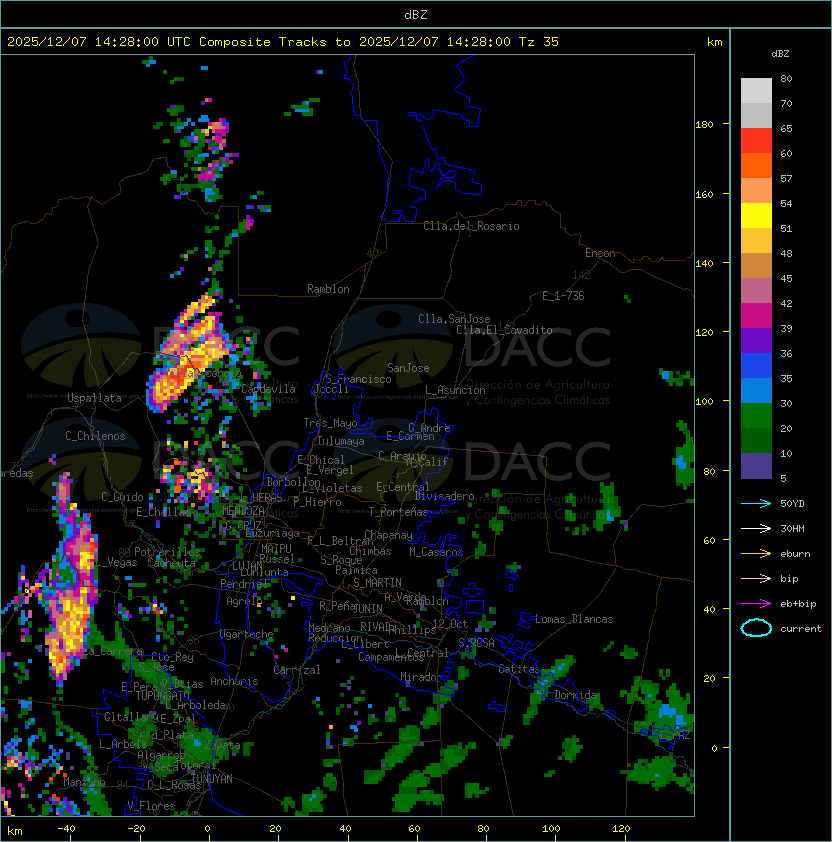The width and height of the screenshot is (832, 842).
Task: Pick the indigo swatch at scale bottom
Action: pos(756,466)
